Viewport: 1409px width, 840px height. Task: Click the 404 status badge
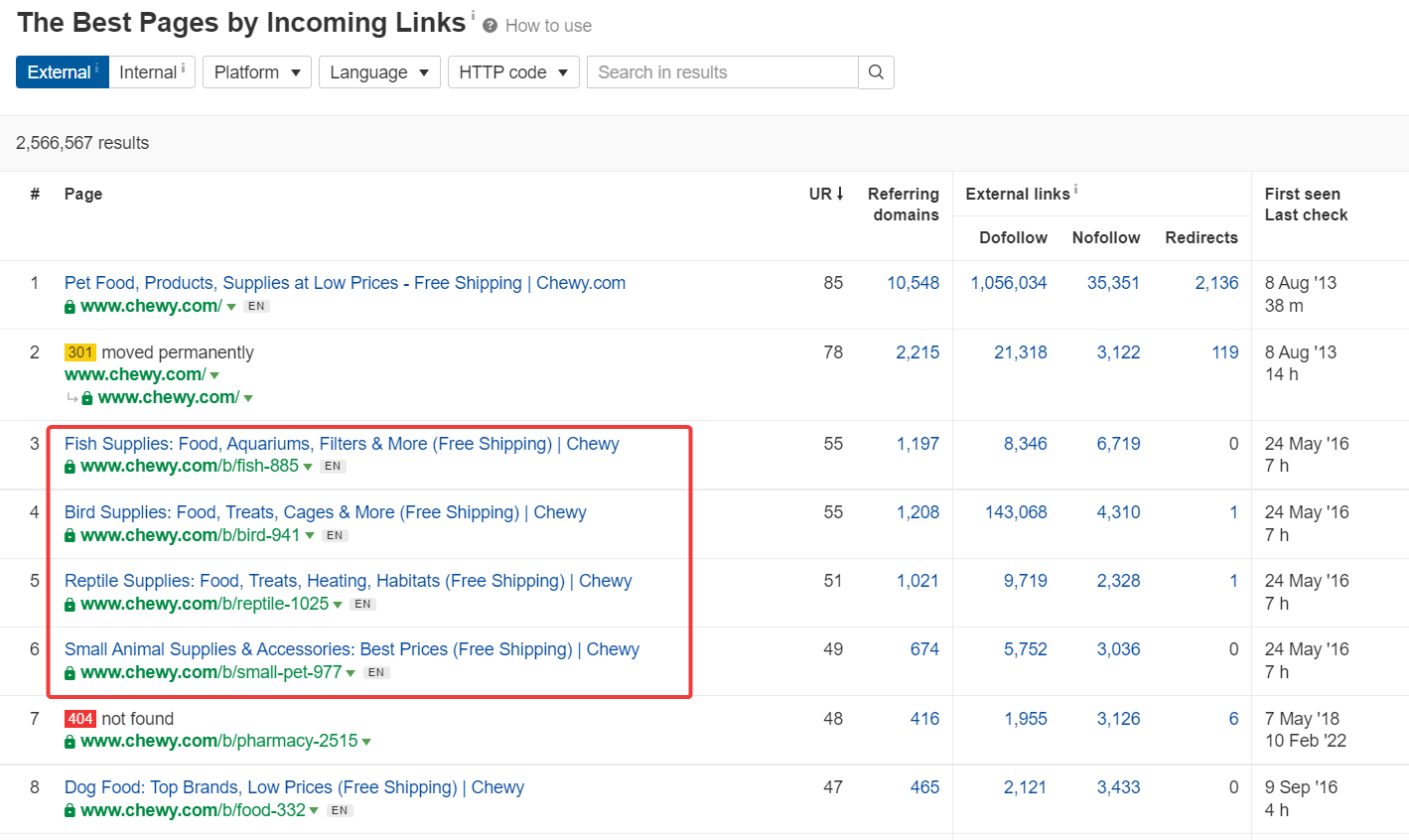[x=80, y=719]
